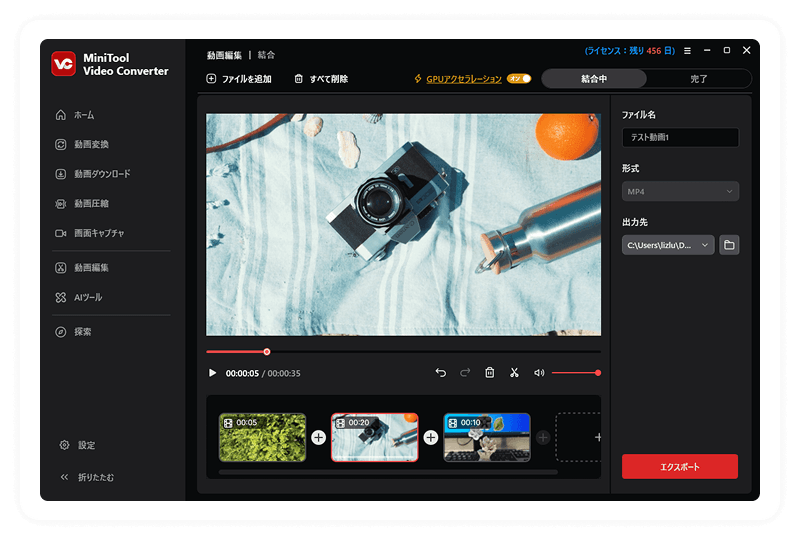Image resolution: width=800 pixels, height=540 pixels.
Task: Click the エクスポート button
Action: [680, 467]
